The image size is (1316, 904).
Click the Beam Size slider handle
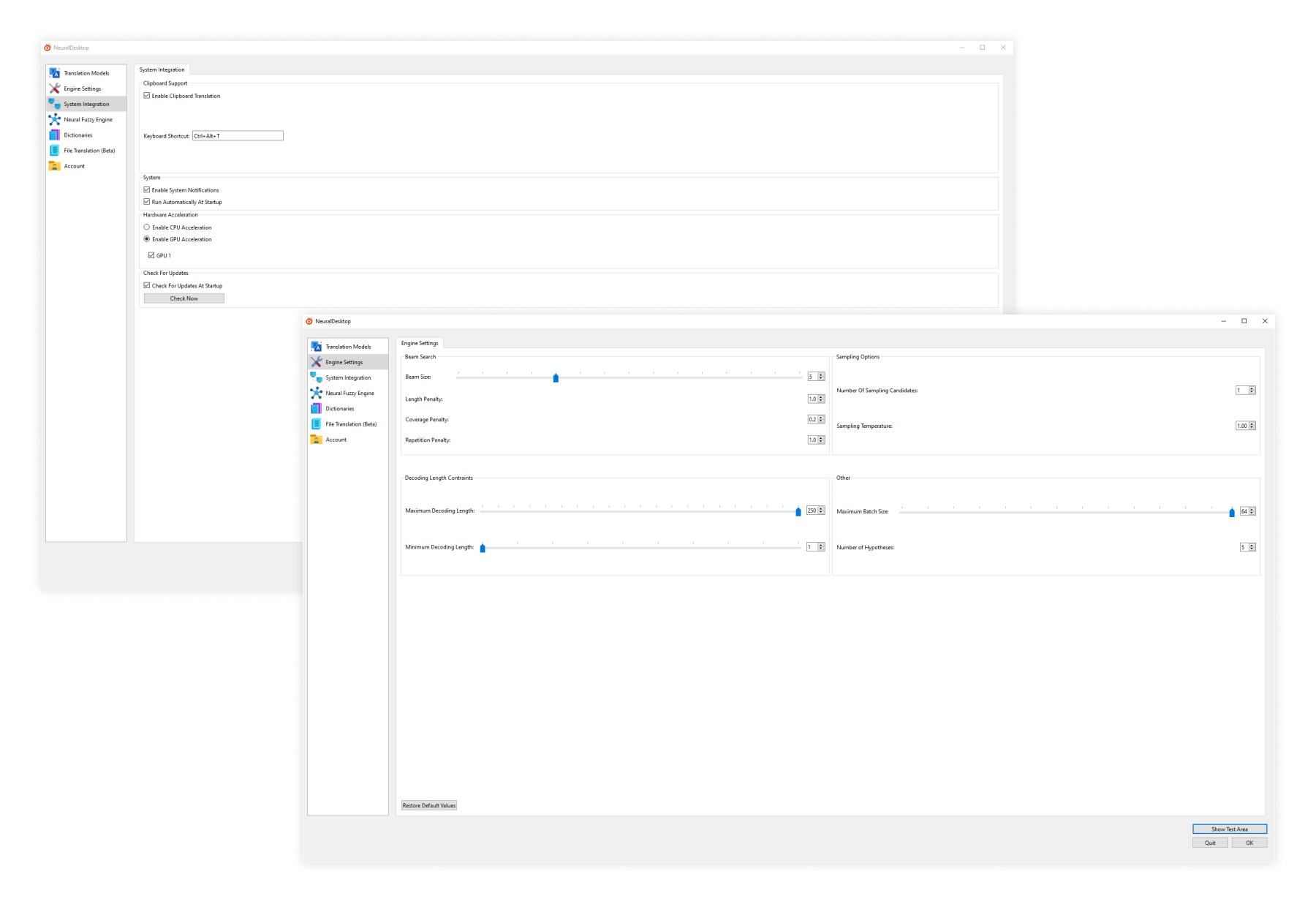[556, 378]
